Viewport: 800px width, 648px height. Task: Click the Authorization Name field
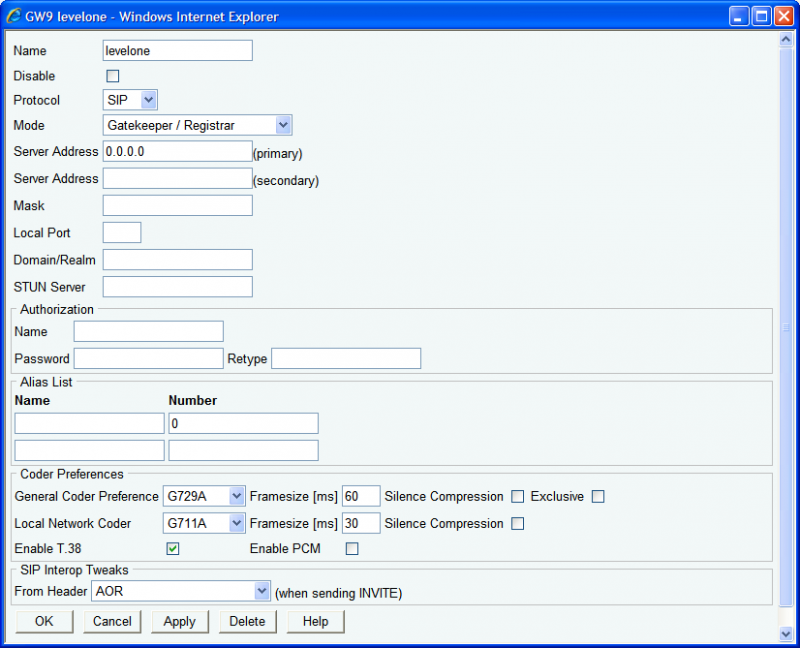tap(148, 331)
